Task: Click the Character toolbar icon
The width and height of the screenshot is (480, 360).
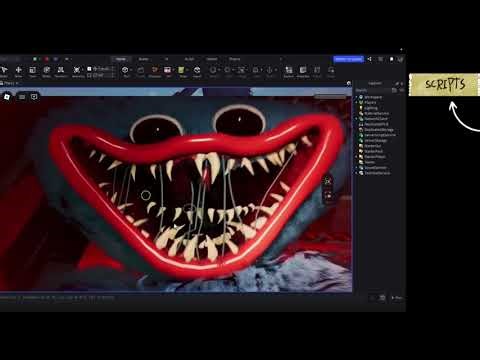Action: (154, 71)
